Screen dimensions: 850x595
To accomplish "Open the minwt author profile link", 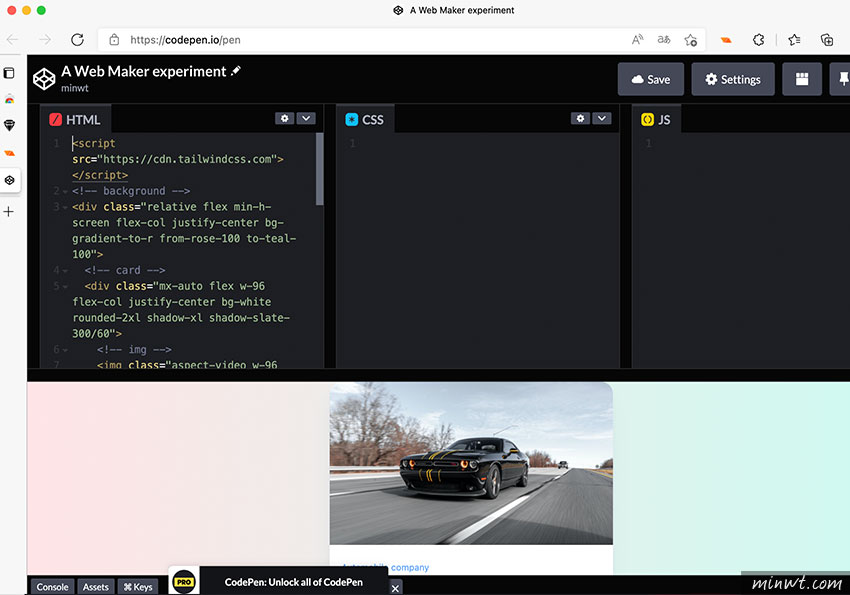I will pyautogui.click(x=74, y=88).
